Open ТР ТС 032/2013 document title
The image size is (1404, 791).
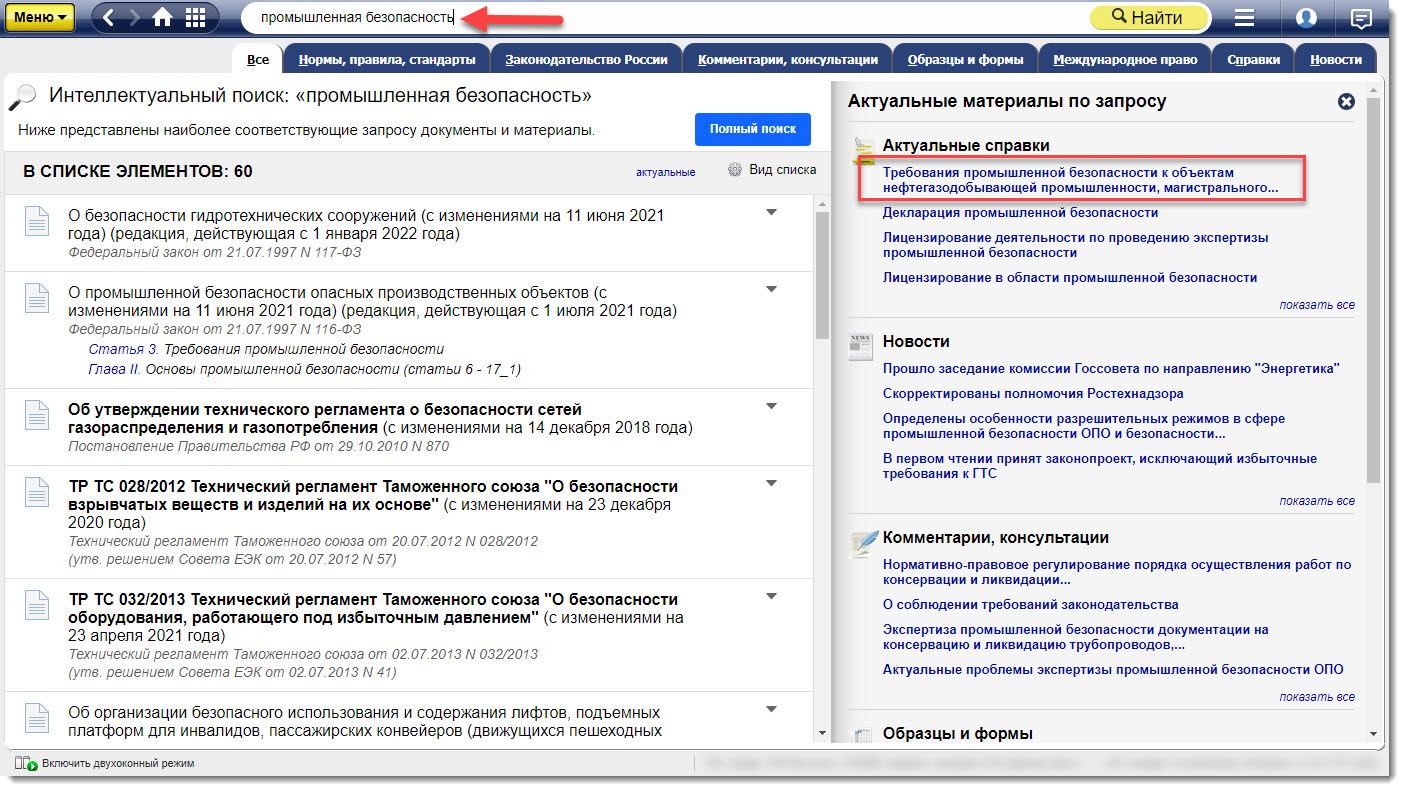(x=376, y=618)
